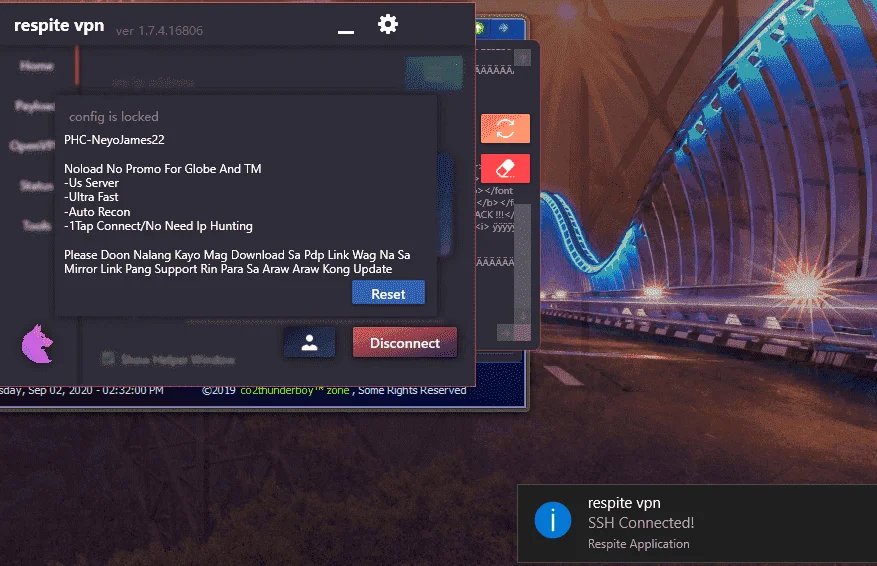Click the 'ver 1.7.4.16806' version label
The height and width of the screenshot is (566, 877).
point(159,31)
